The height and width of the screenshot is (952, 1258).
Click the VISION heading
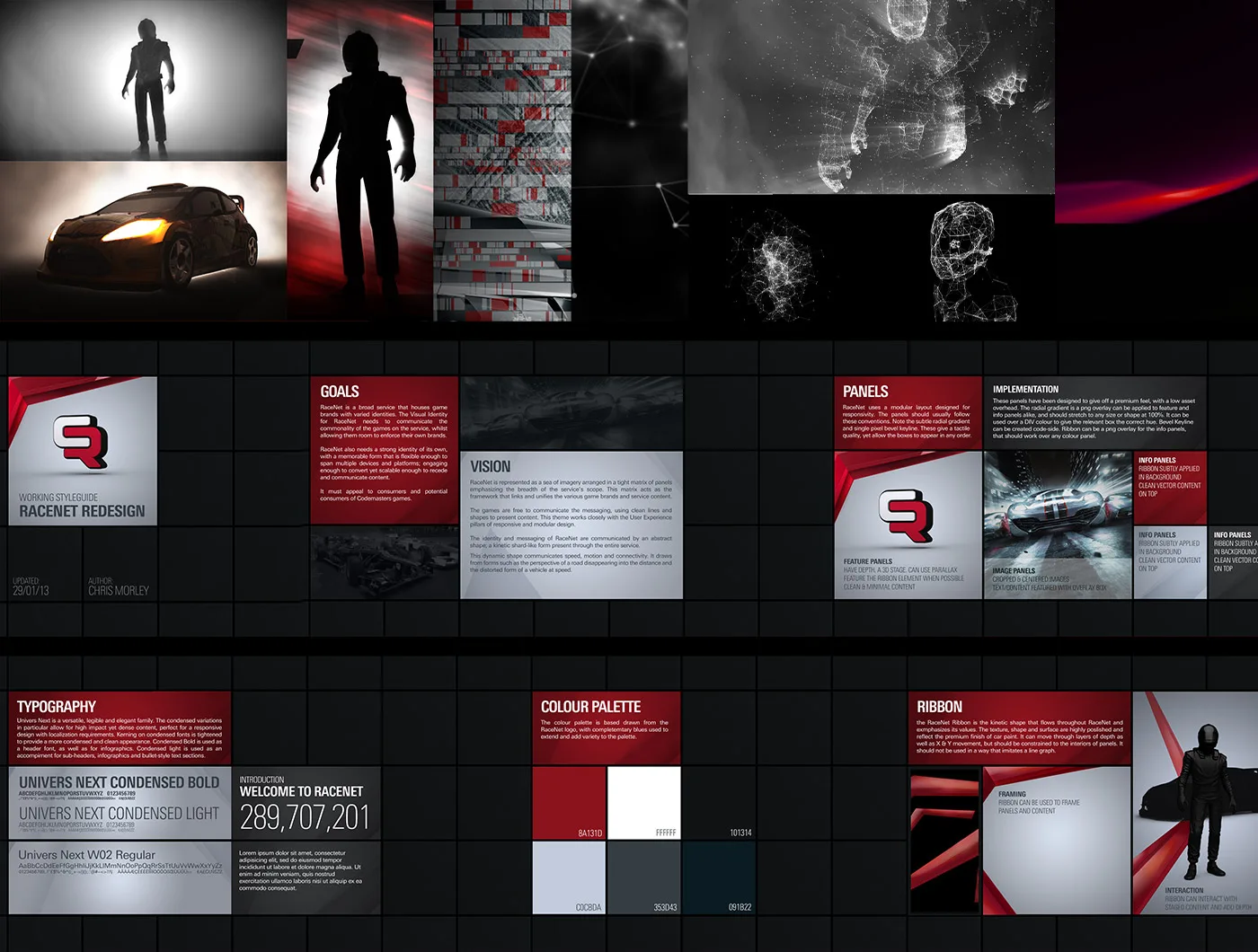(490, 467)
